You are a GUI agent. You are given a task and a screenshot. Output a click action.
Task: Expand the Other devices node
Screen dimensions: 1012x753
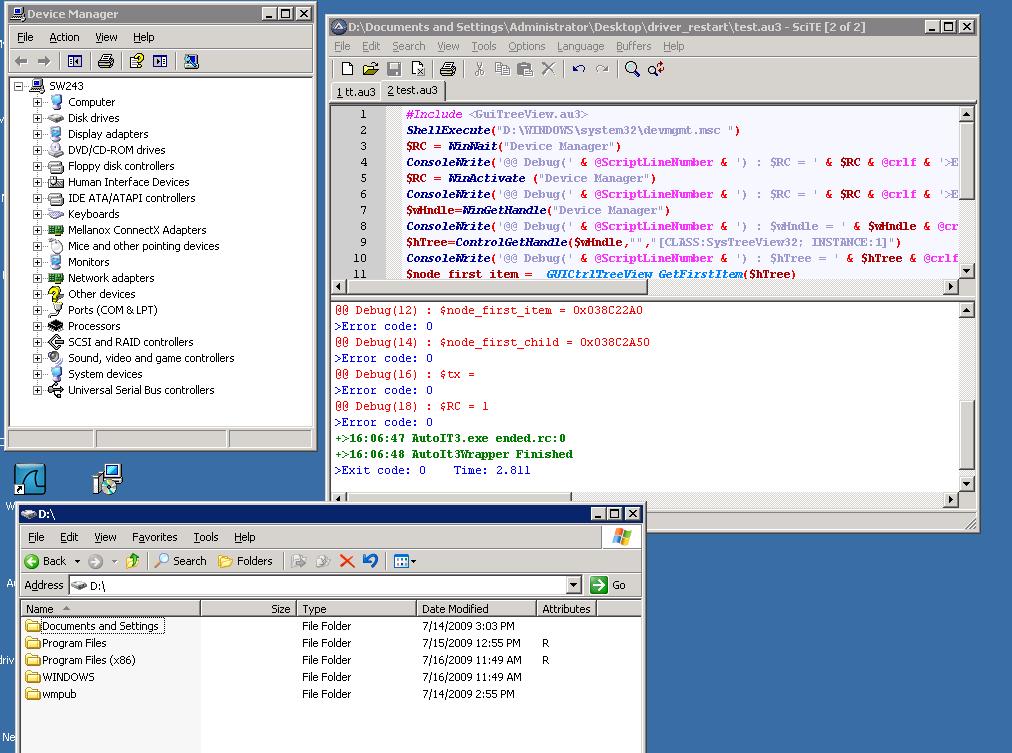pos(37,294)
